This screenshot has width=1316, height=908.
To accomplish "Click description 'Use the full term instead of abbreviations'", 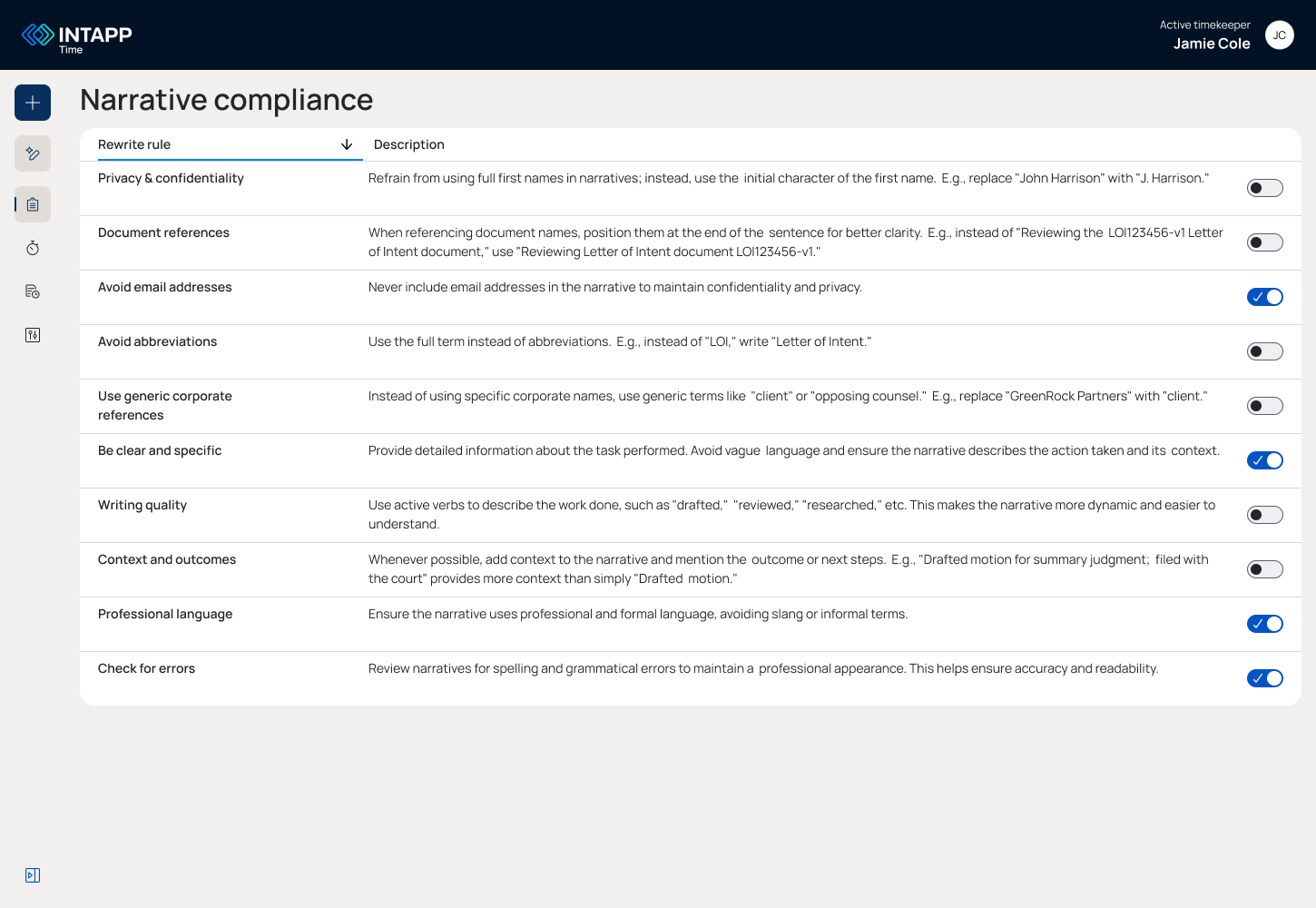I will pyautogui.click(x=620, y=341).
